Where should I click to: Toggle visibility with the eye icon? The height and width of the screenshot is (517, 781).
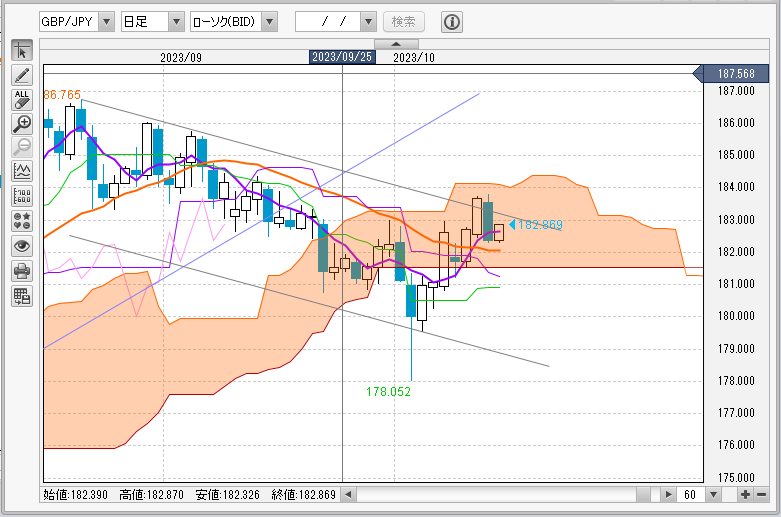[x=22, y=246]
